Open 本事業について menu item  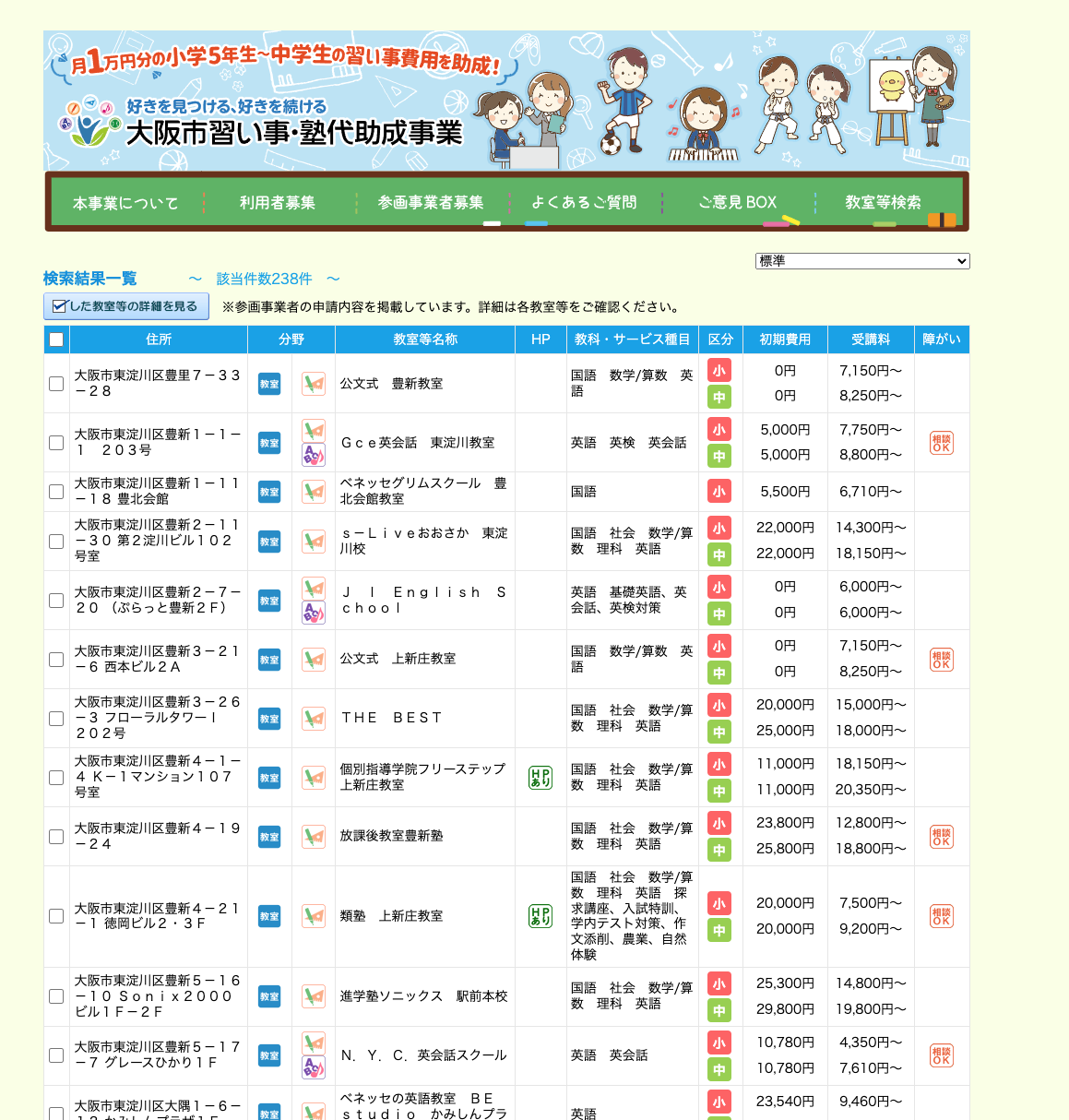click(125, 203)
